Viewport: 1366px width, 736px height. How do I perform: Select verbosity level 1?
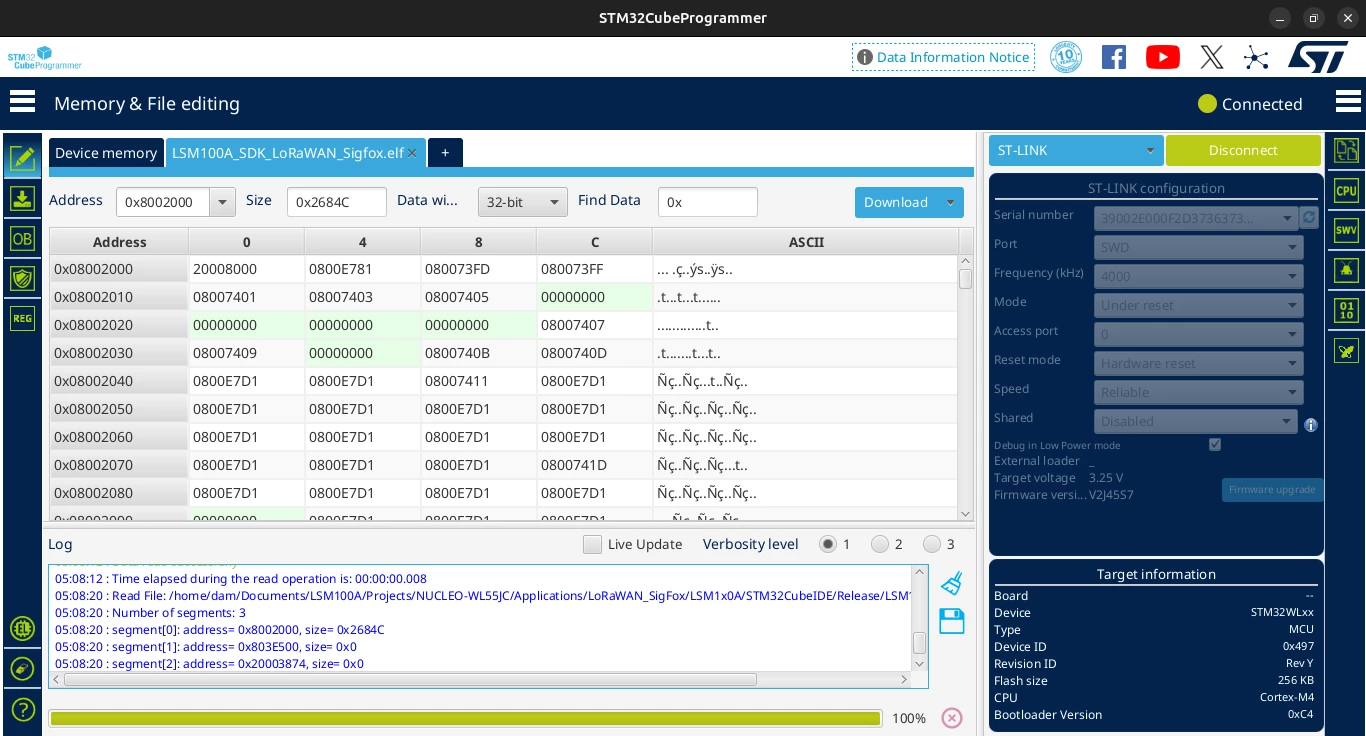point(828,544)
